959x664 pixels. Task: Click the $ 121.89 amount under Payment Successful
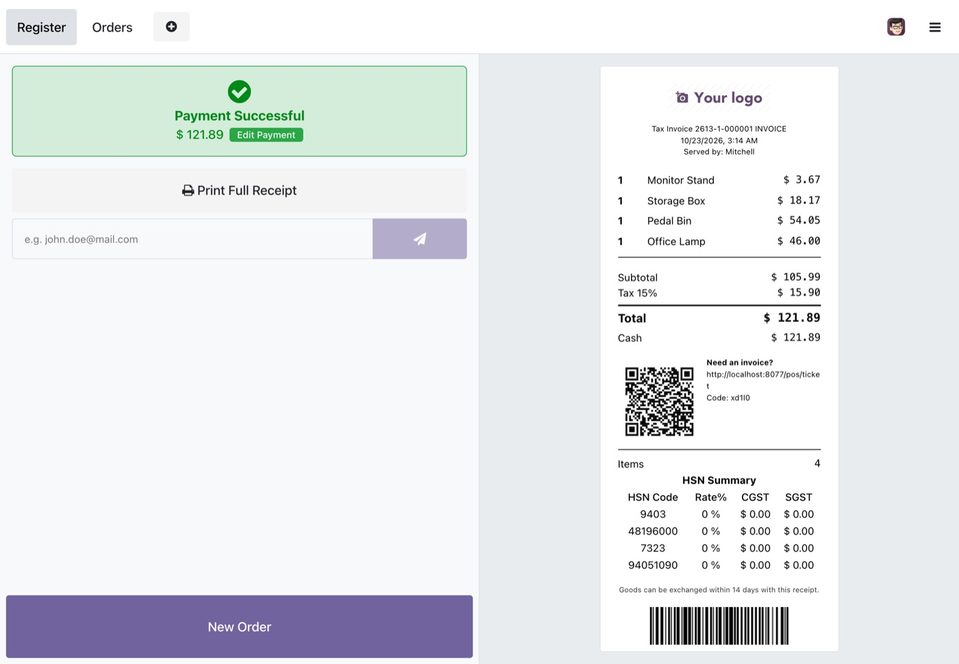199,135
